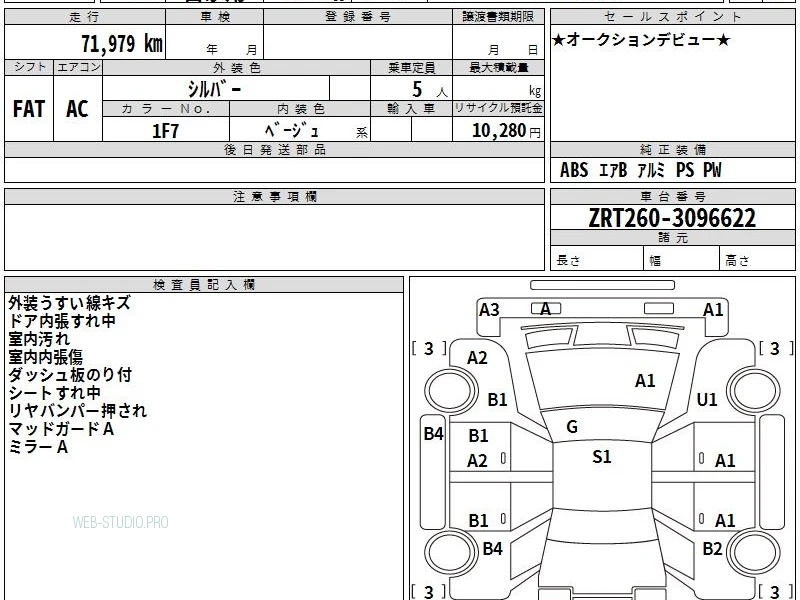The width and height of the screenshot is (800, 600).
Task: Click the 外装色 header
Action: pos(236,67)
